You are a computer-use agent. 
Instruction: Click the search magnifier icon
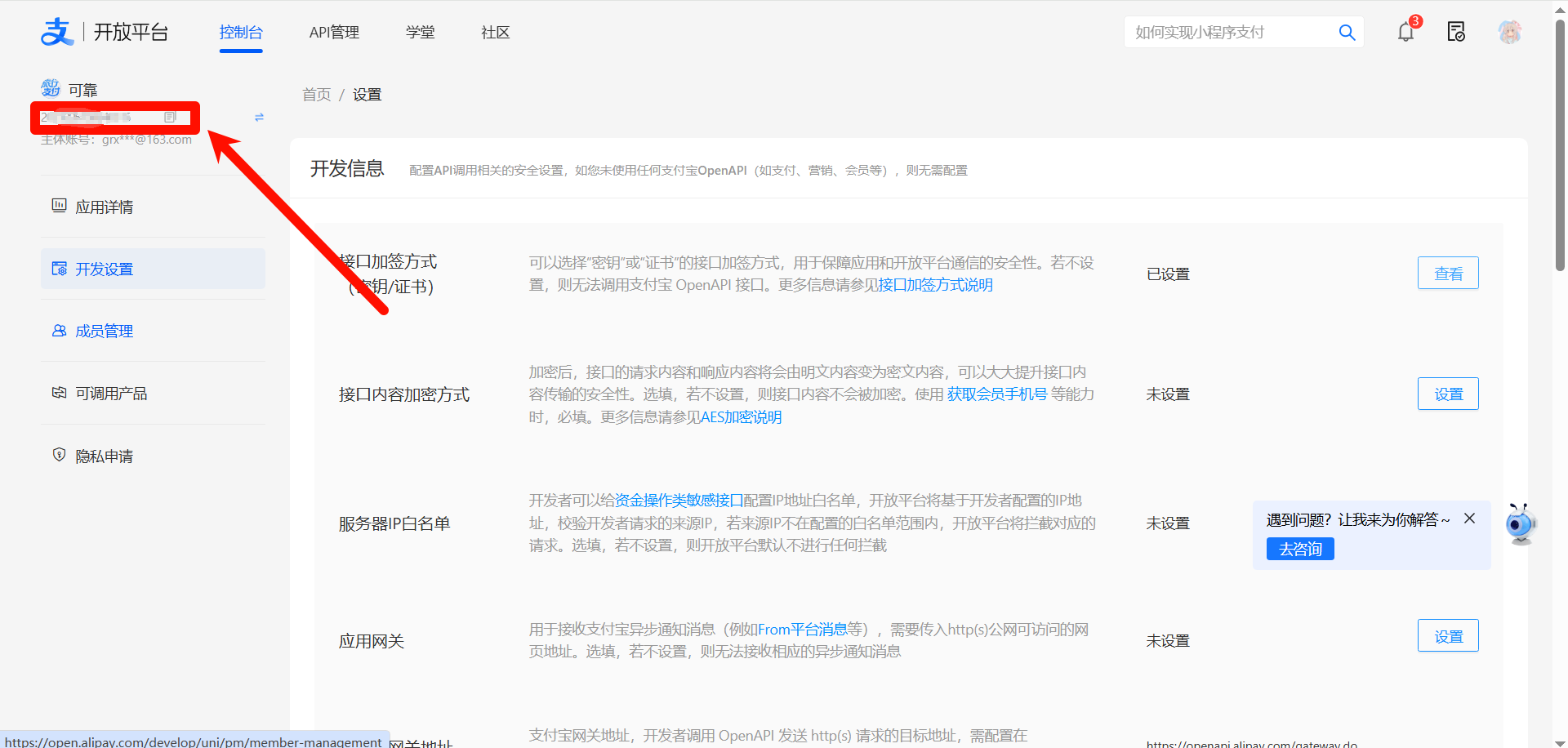pos(1347,32)
